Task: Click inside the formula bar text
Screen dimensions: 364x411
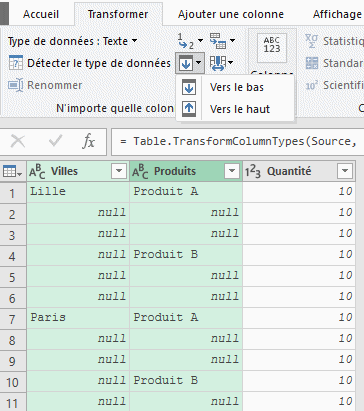Action: 237,142
